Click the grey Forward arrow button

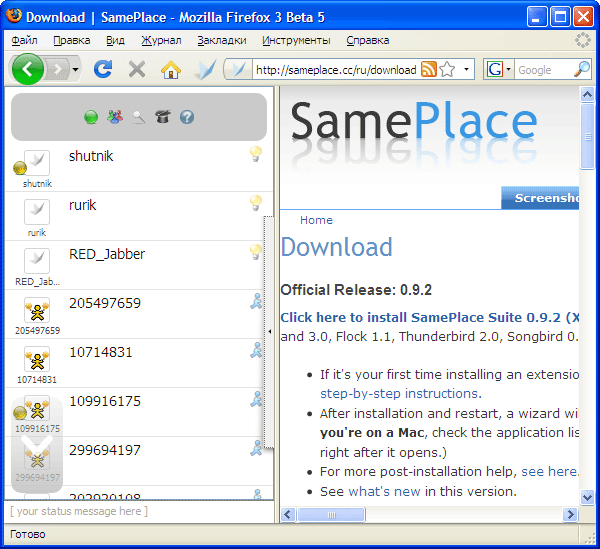[x=58, y=69]
